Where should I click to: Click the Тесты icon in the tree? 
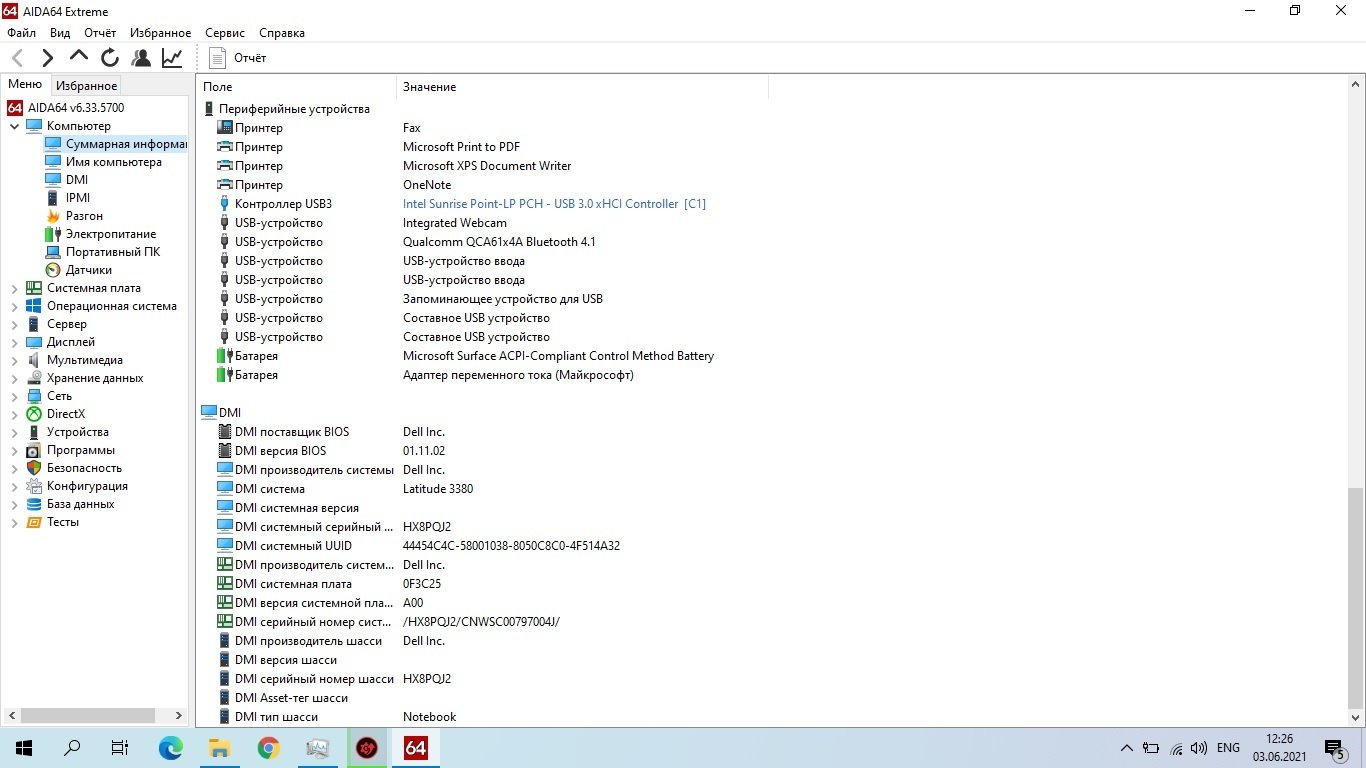[x=34, y=522]
